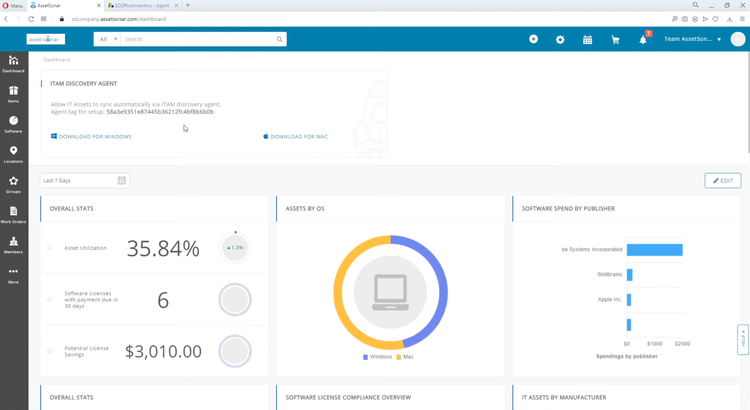This screenshot has width=750, height=410.
Task: Open the shopping cart icon
Action: pos(615,40)
